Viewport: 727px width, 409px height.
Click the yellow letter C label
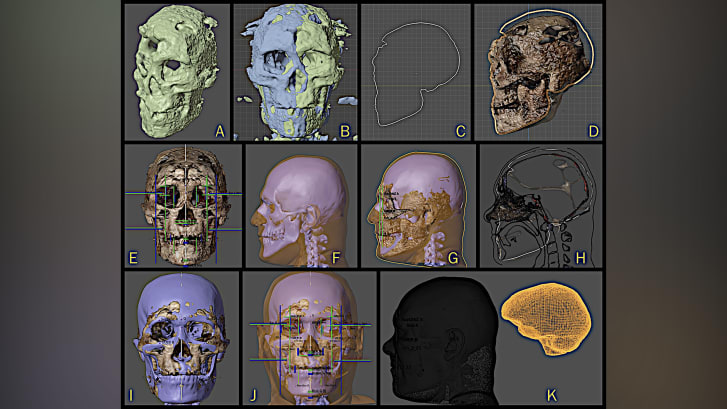point(459,127)
